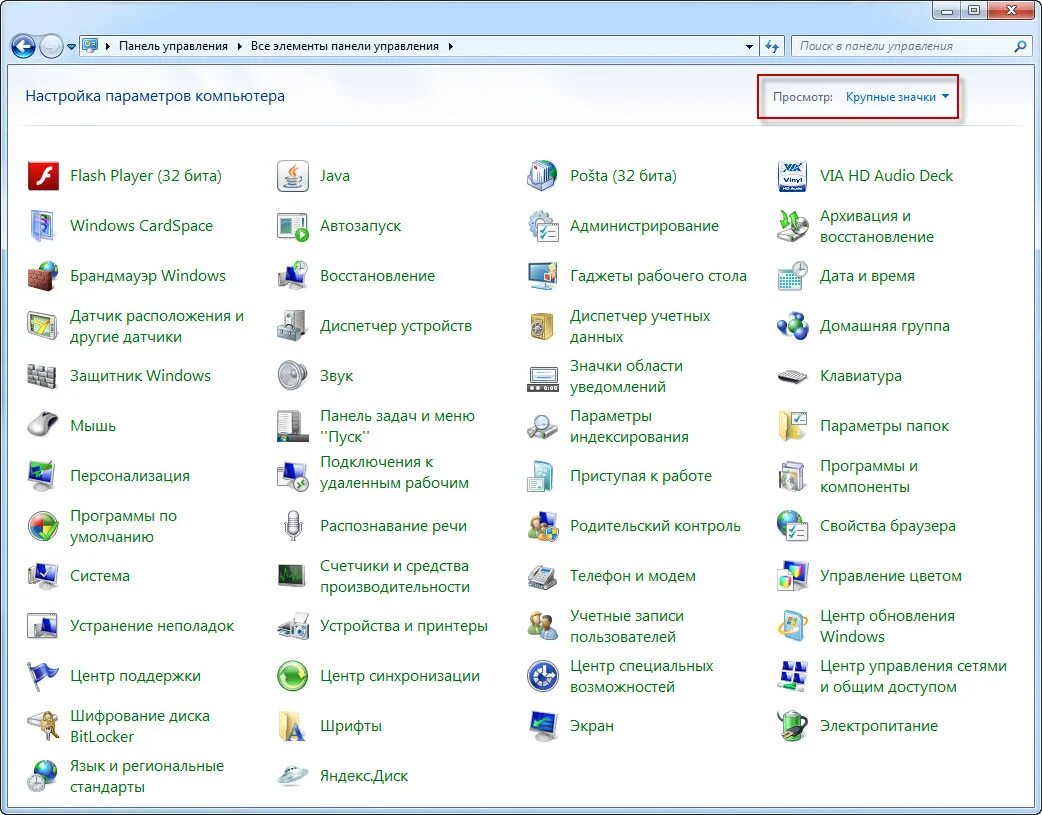
Task: Click the Управление цветом icon
Action: (792, 576)
